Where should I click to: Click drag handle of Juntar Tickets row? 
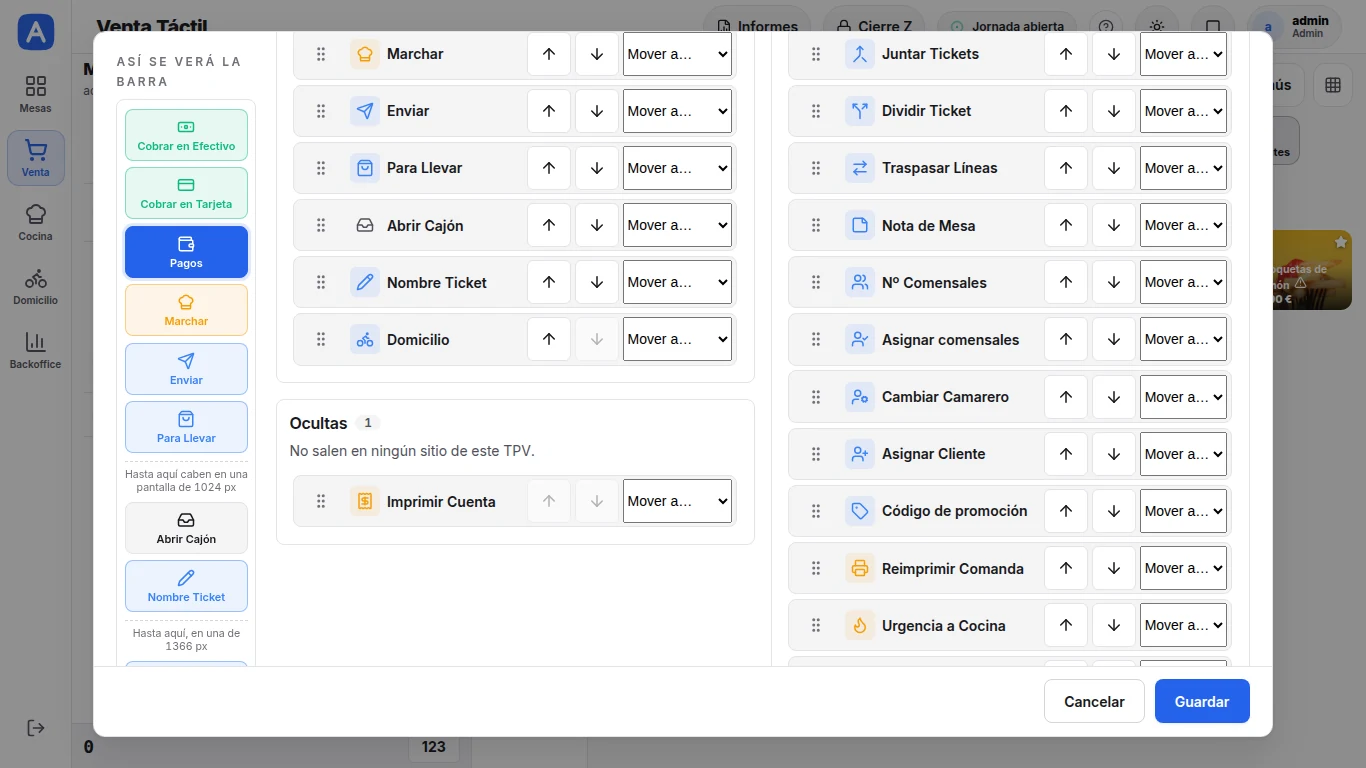point(816,54)
